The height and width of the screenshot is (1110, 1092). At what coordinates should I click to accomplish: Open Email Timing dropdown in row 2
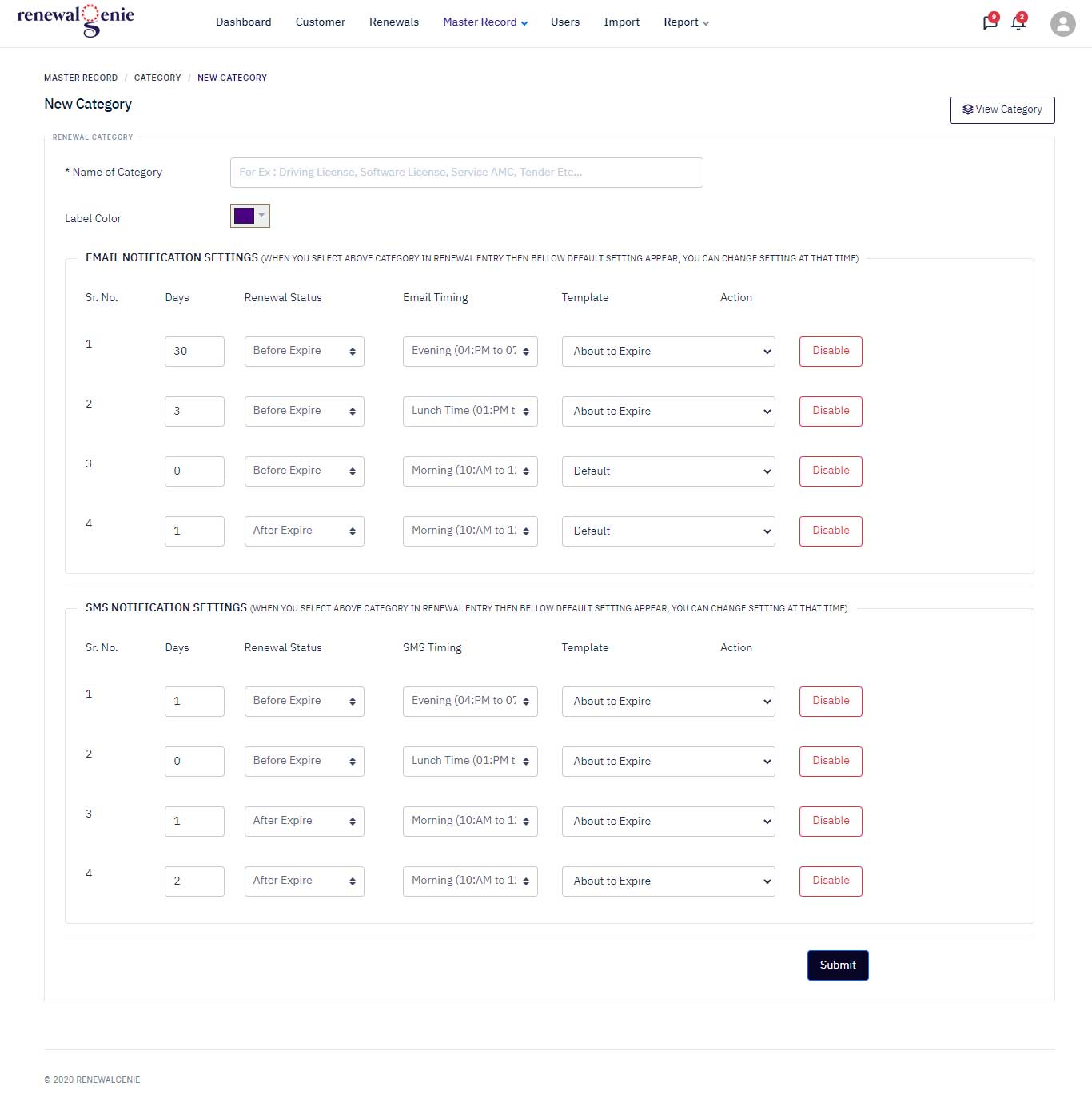point(470,412)
